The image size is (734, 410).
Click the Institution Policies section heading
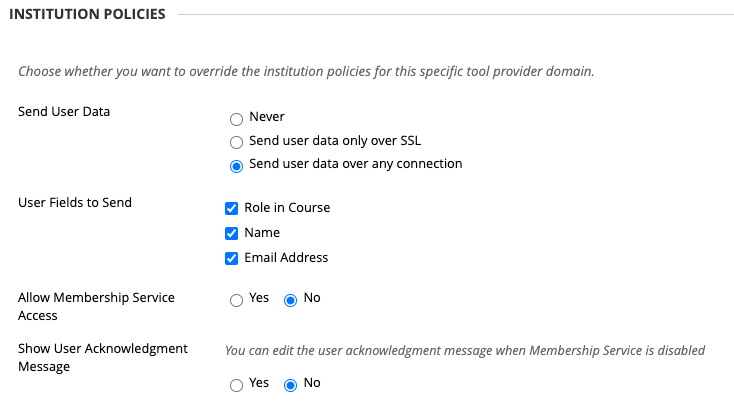[87, 14]
